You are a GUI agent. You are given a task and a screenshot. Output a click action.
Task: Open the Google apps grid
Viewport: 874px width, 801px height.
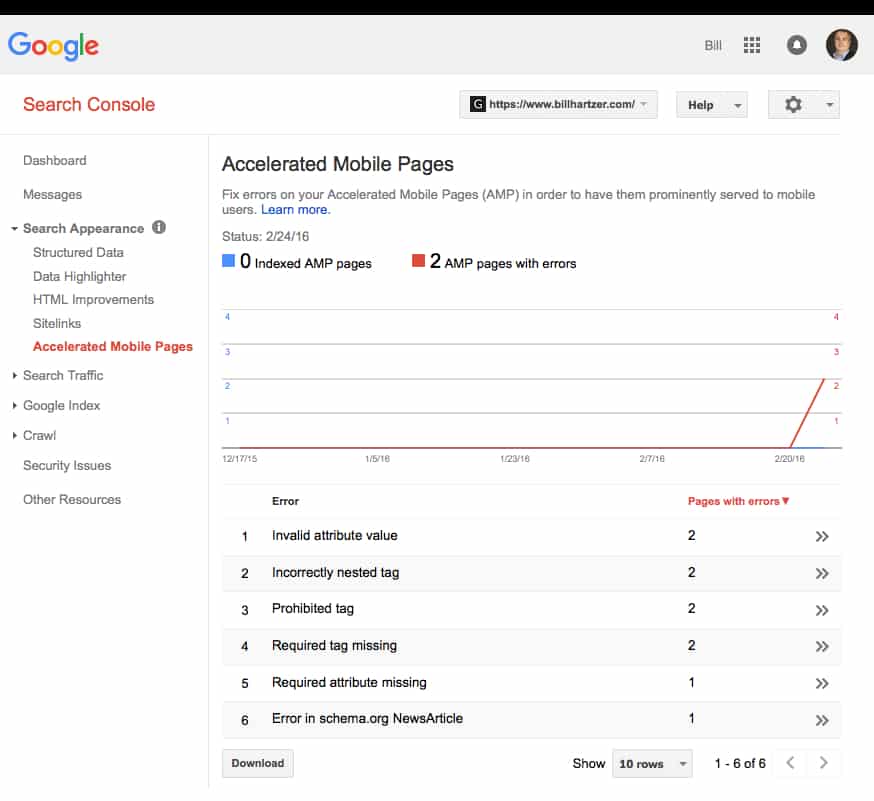751,45
